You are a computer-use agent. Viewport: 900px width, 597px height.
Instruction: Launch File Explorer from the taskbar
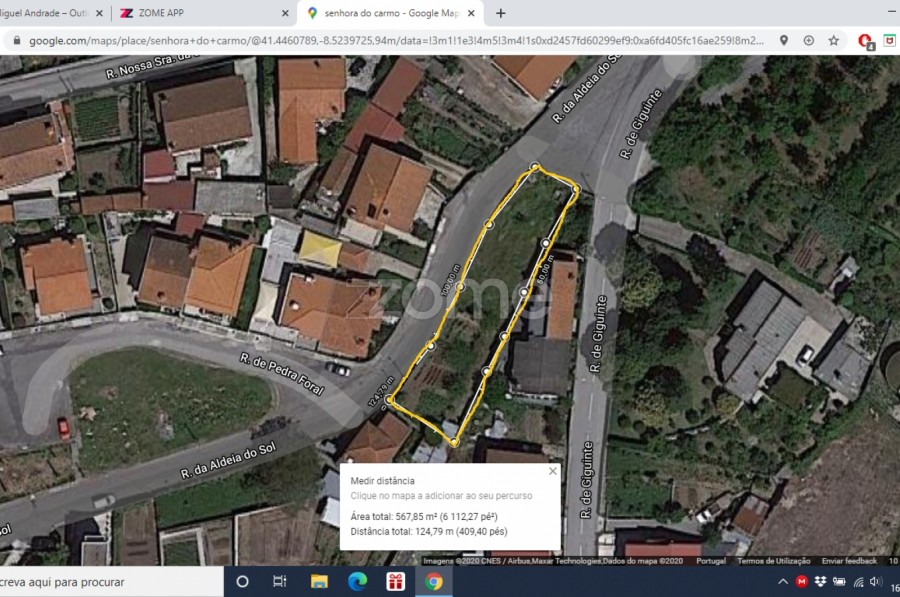click(319, 582)
